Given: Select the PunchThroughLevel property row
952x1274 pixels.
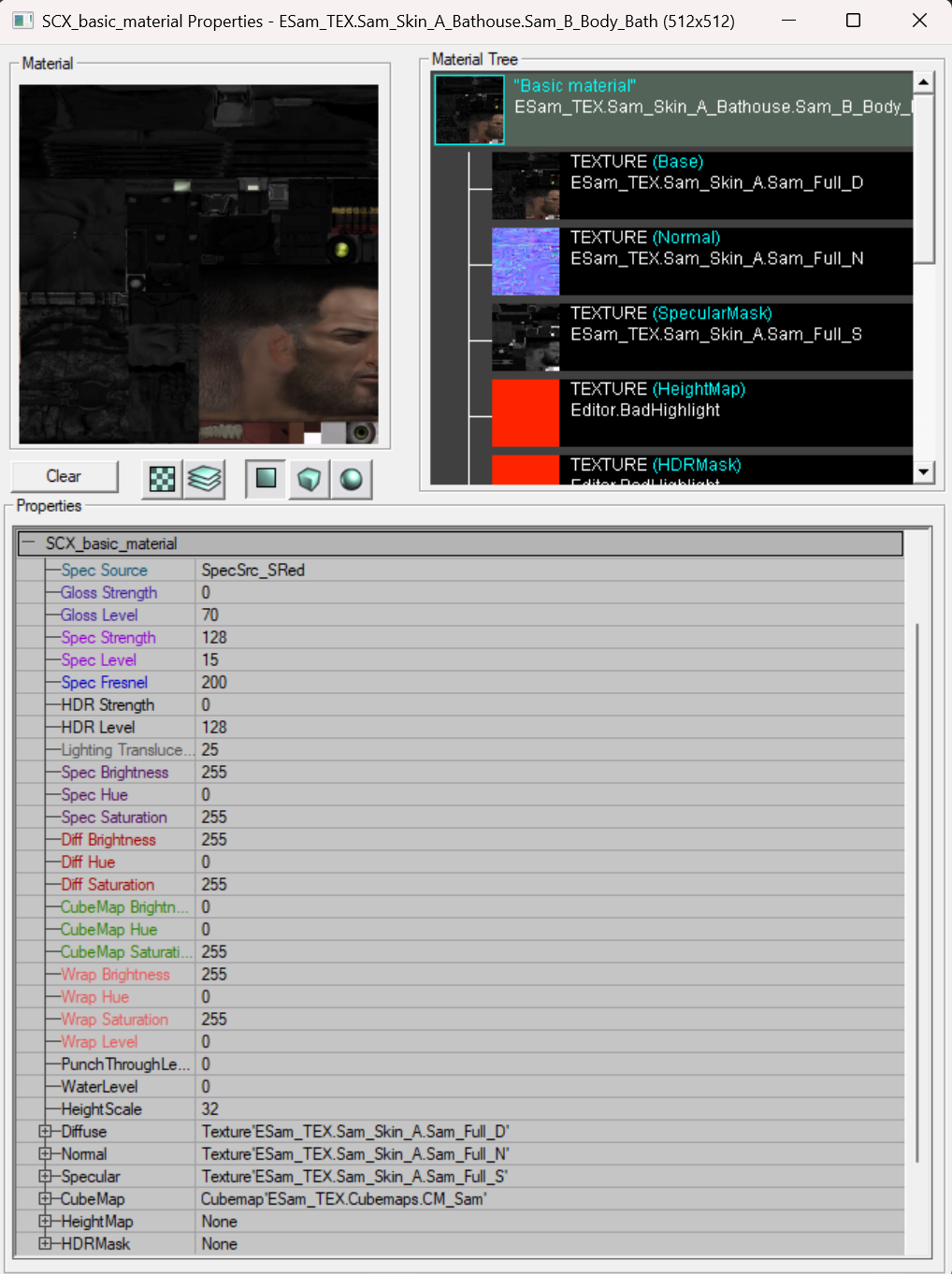Looking at the screenshot, I should pos(460,1064).
